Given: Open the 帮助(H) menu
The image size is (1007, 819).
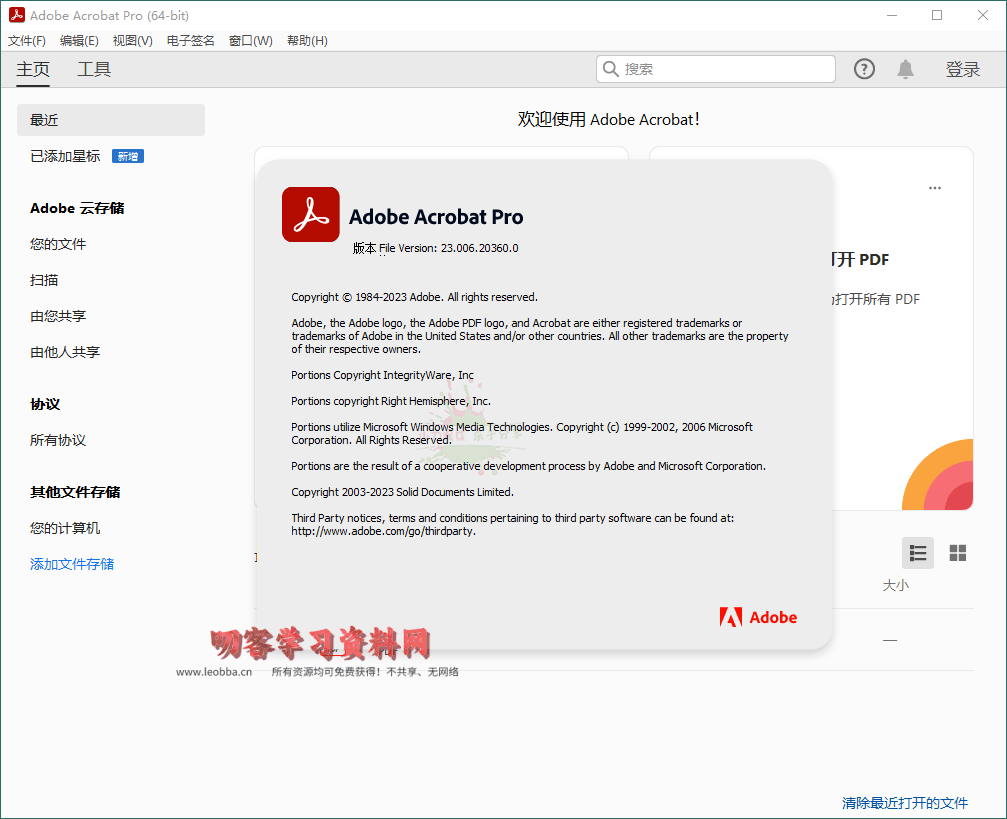Looking at the screenshot, I should pyautogui.click(x=307, y=41).
